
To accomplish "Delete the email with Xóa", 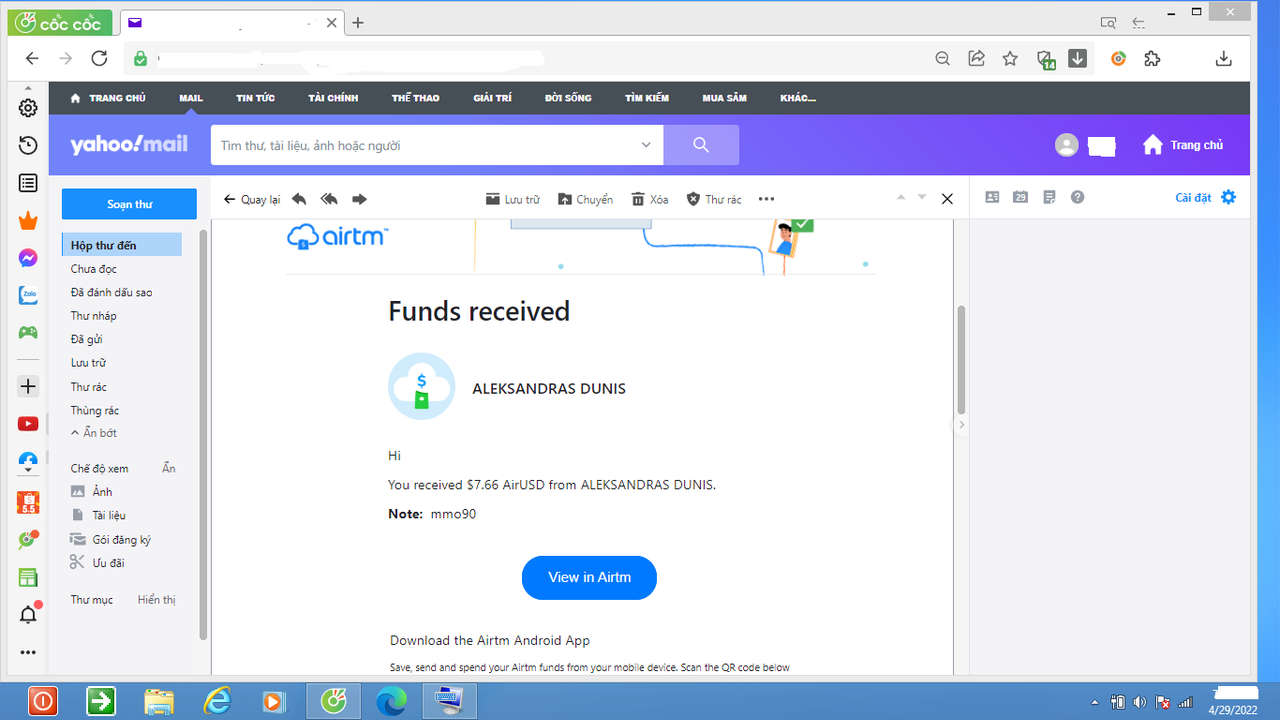I will [650, 199].
